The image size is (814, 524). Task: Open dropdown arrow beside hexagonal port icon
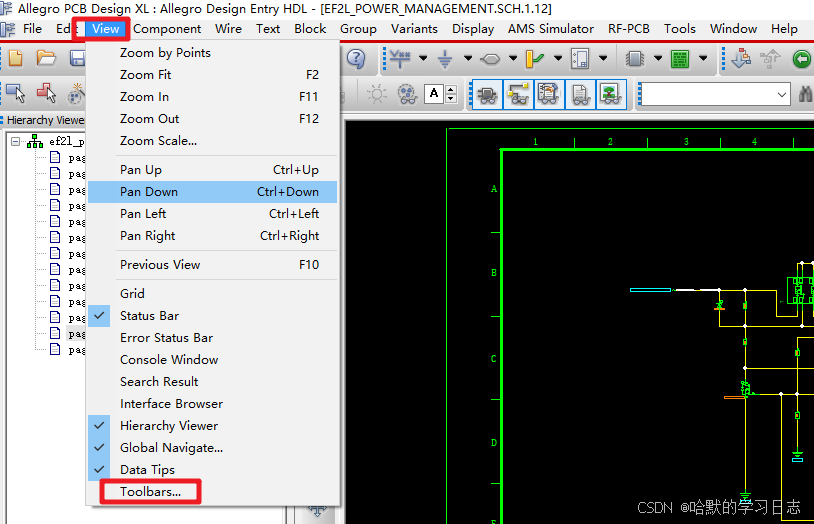(x=513, y=59)
